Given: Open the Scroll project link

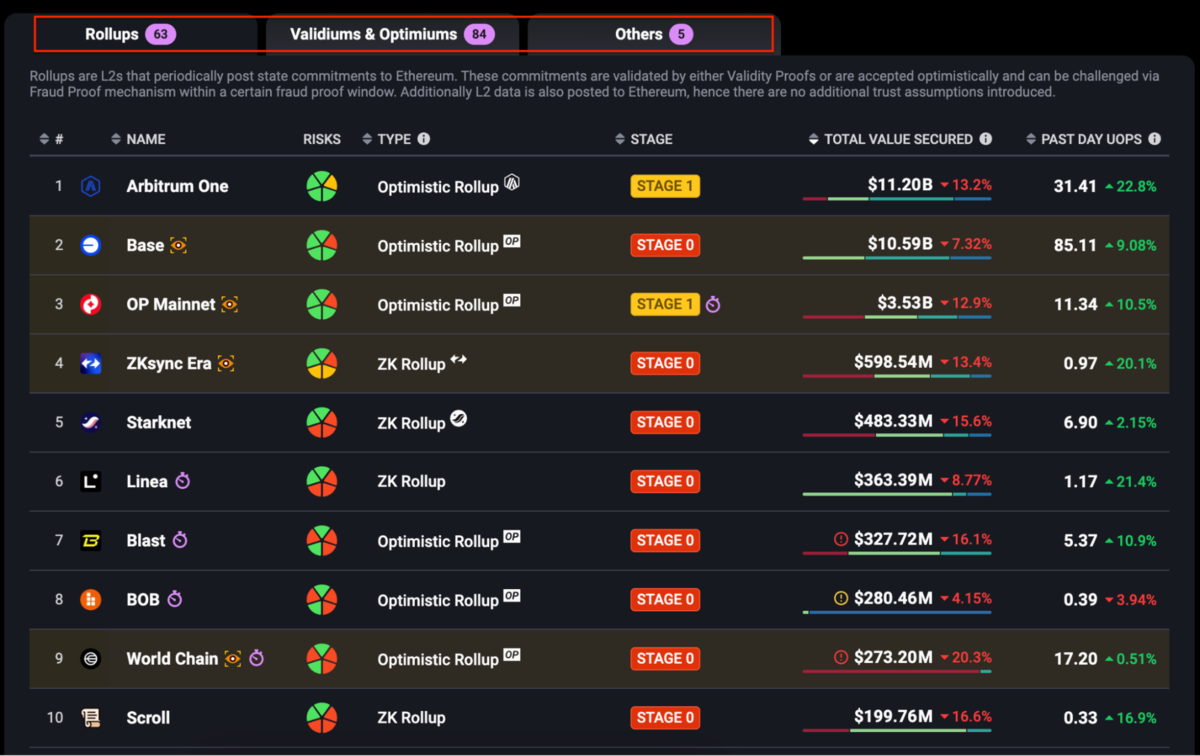Looking at the screenshot, I should pos(148,717).
